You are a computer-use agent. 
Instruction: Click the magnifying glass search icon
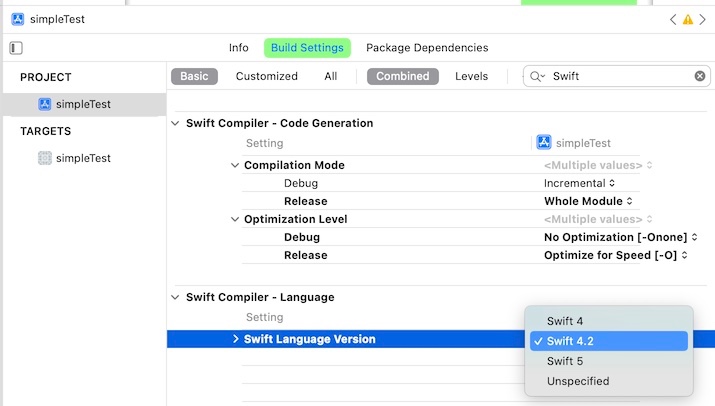pyautogui.click(x=537, y=76)
